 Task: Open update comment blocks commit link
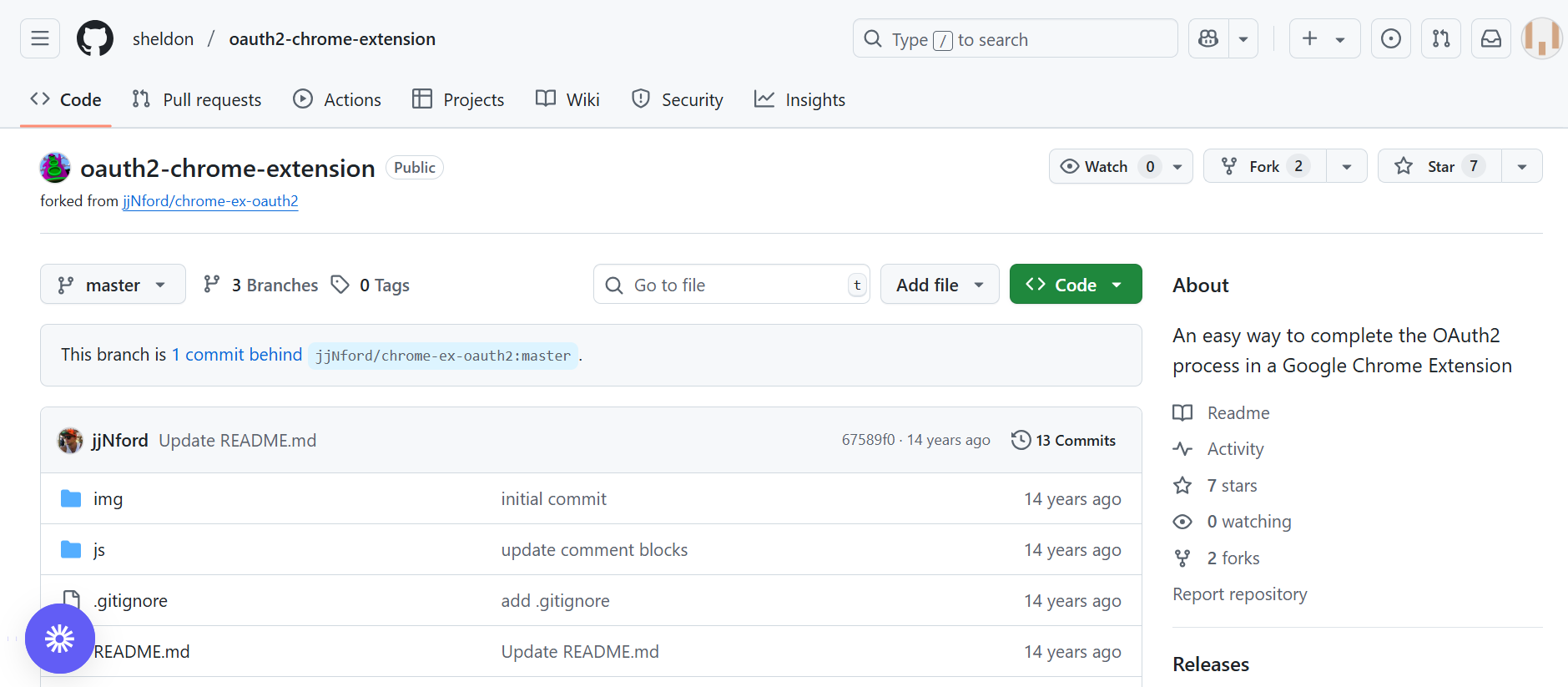[x=594, y=550]
